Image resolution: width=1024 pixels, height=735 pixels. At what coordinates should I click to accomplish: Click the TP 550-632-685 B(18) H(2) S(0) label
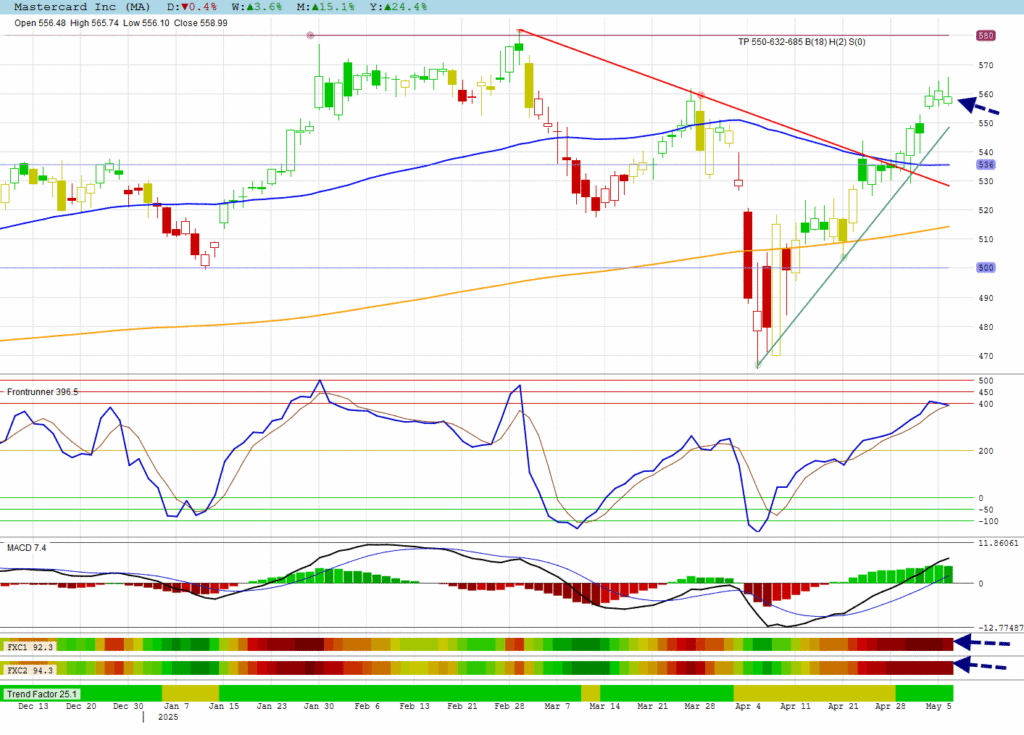[802, 42]
